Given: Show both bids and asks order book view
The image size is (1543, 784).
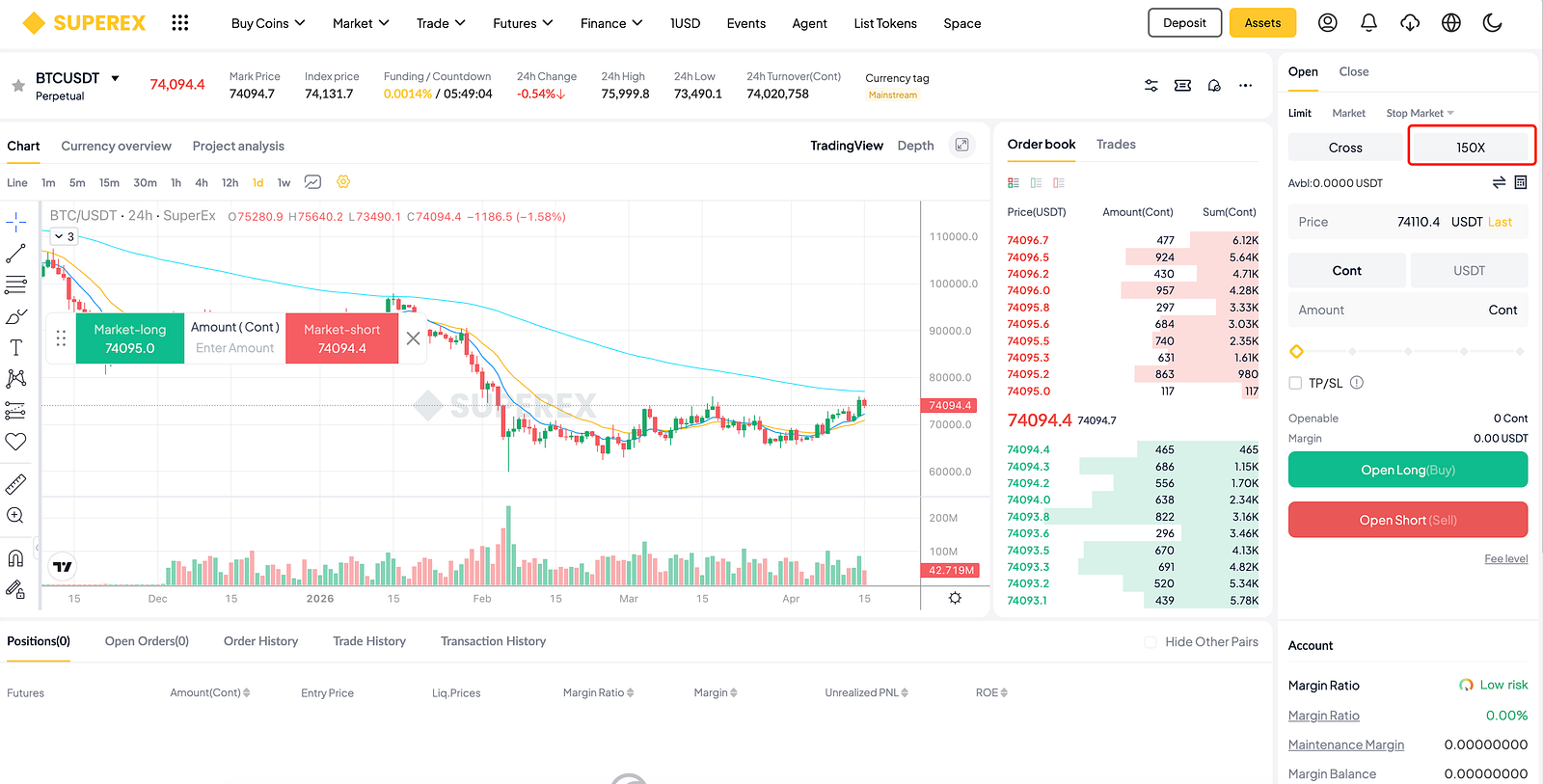Looking at the screenshot, I should pyautogui.click(x=1014, y=182).
